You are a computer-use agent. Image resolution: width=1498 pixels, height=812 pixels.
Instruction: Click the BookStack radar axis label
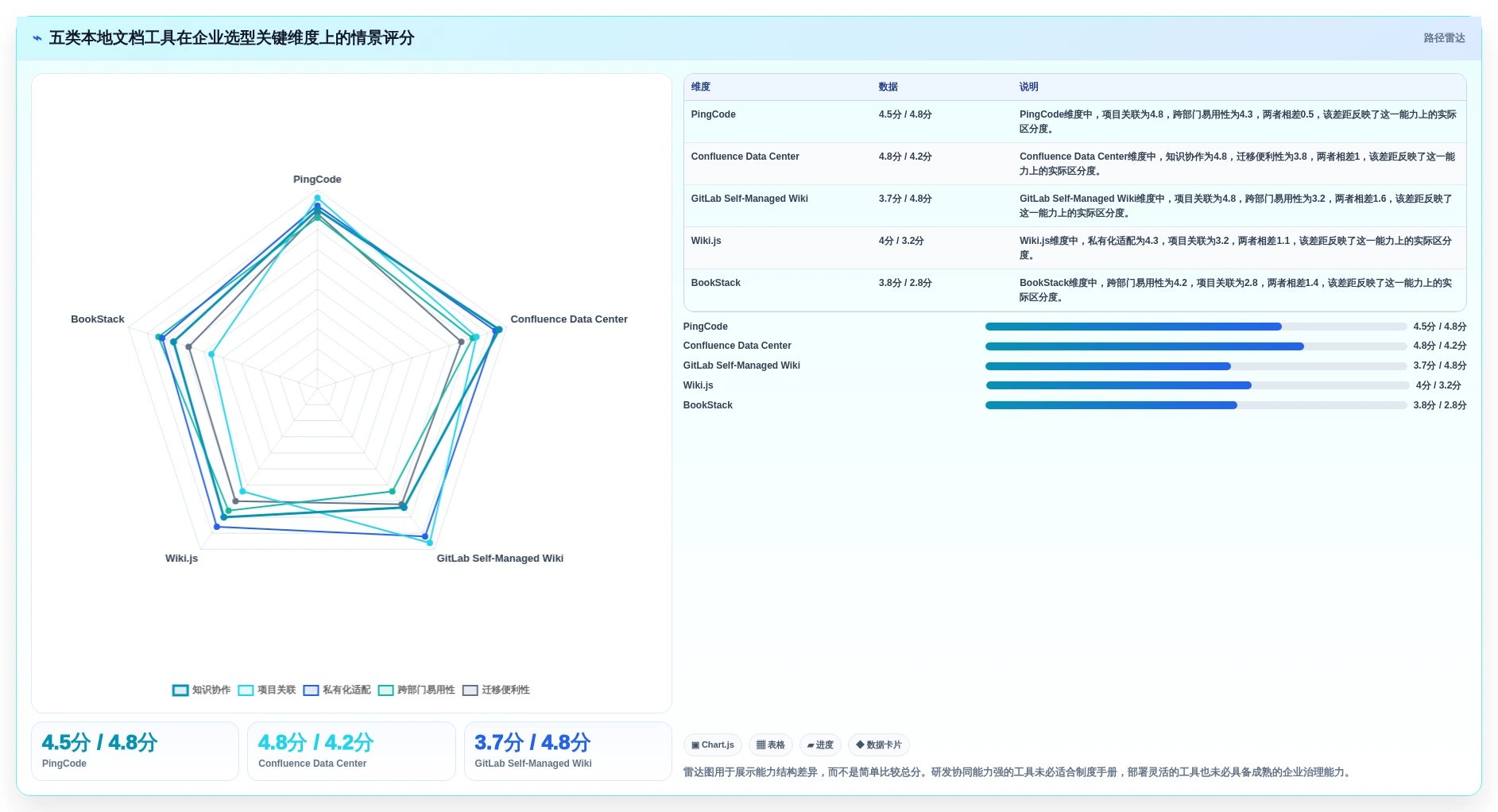click(x=98, y=319)
